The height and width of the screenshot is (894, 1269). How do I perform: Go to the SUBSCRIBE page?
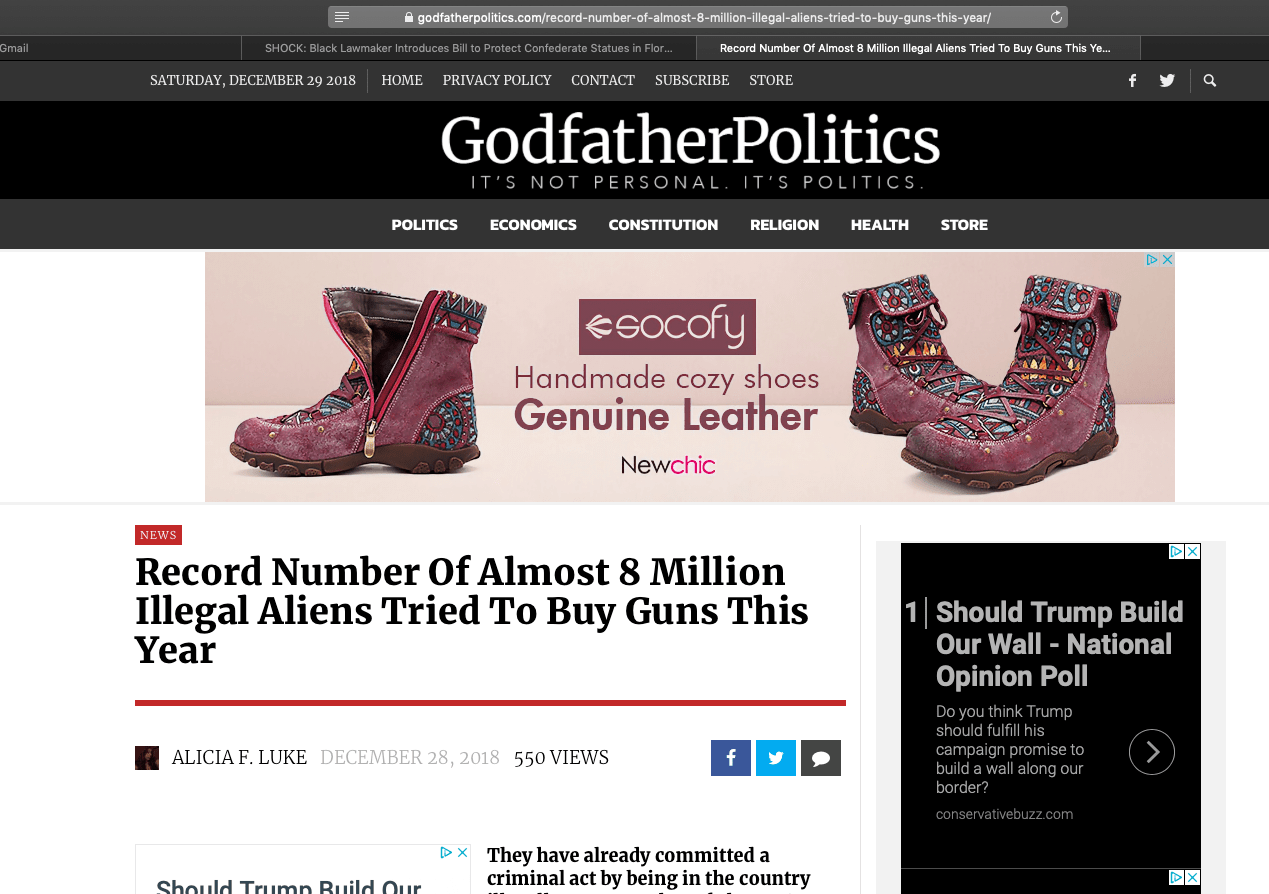[692, 80]
